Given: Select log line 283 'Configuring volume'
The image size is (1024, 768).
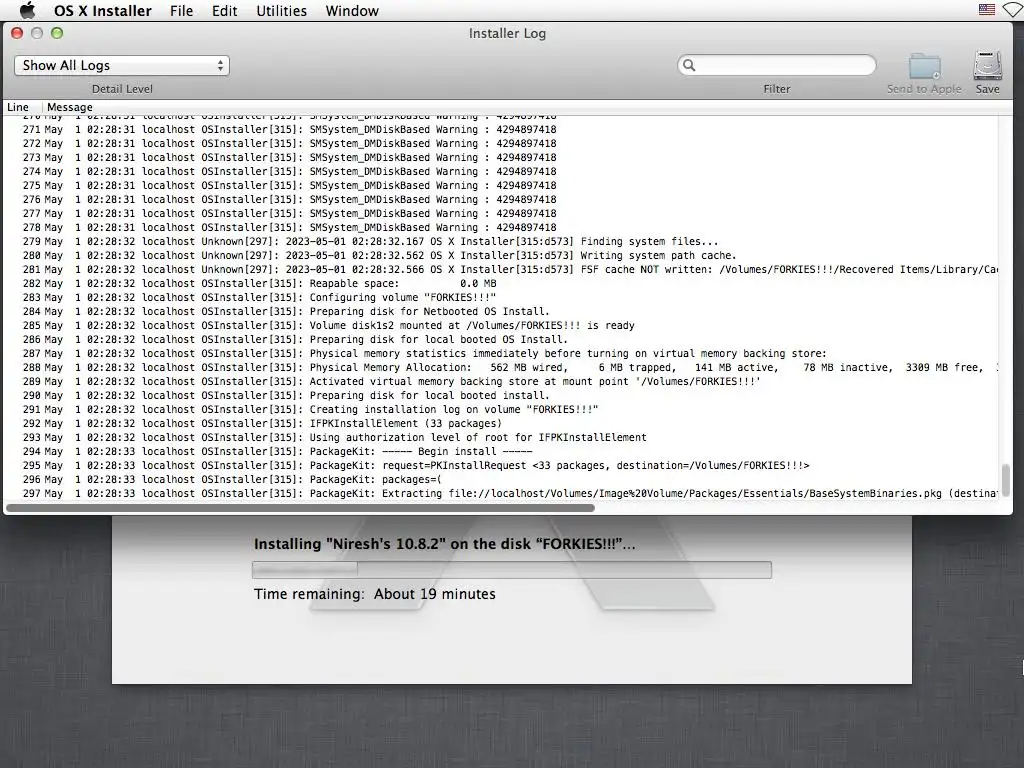Looking at the screenshot, I should coord(502,298).
